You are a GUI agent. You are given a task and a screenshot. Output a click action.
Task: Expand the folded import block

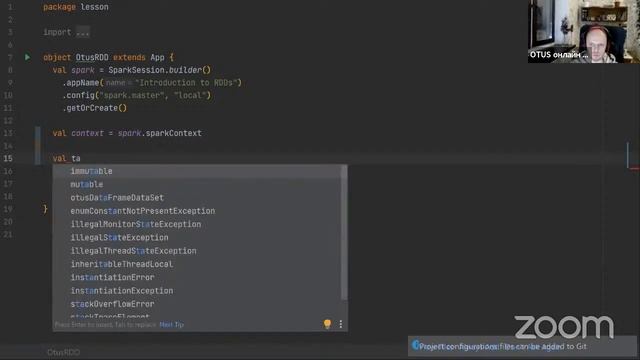[x=82, y=32]
